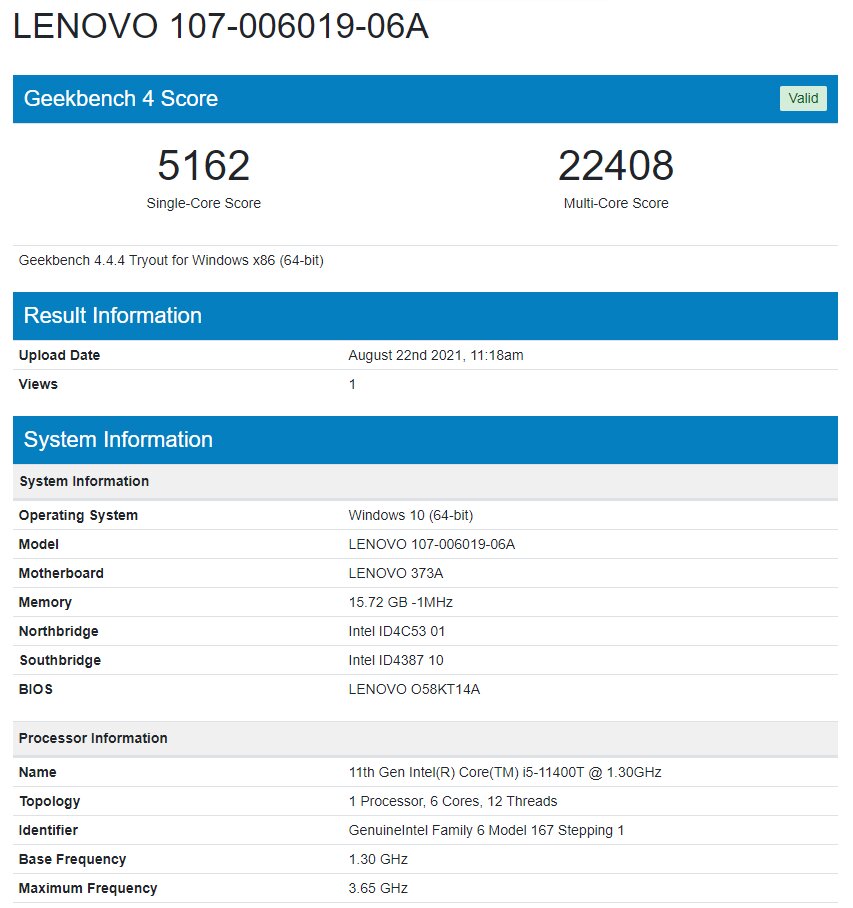Click the Operating System label
Screen dimensions: 853x908
(x=78, y=515)
